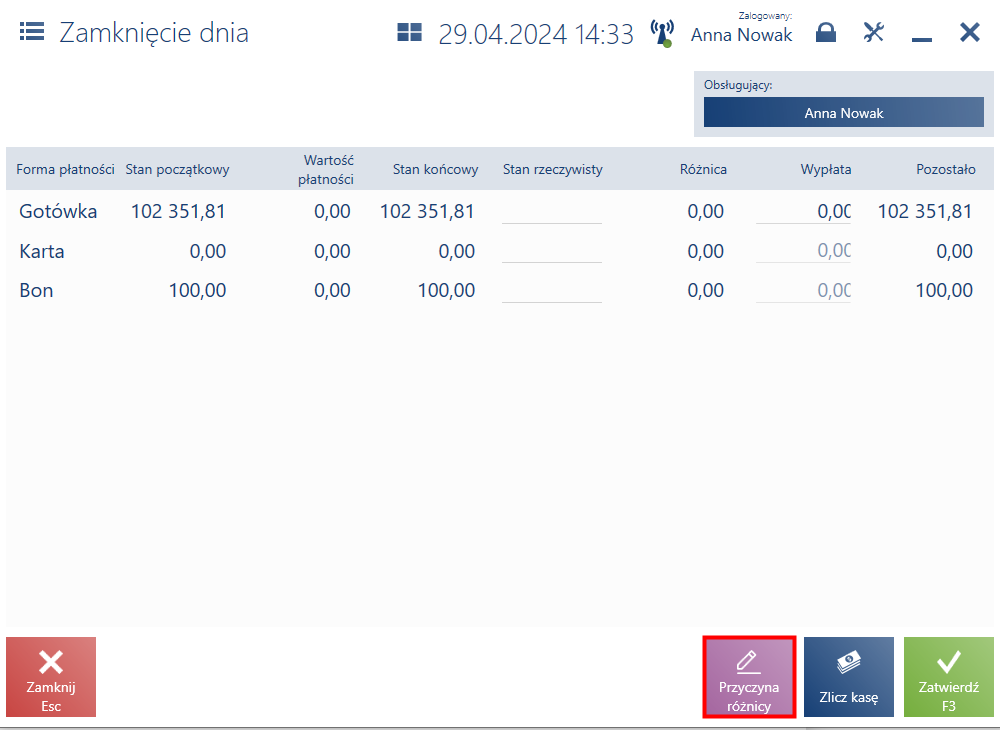Click the Wypłata field in Gotówka row
This screenshot has height=730, width=1000.
coord(804,212)
